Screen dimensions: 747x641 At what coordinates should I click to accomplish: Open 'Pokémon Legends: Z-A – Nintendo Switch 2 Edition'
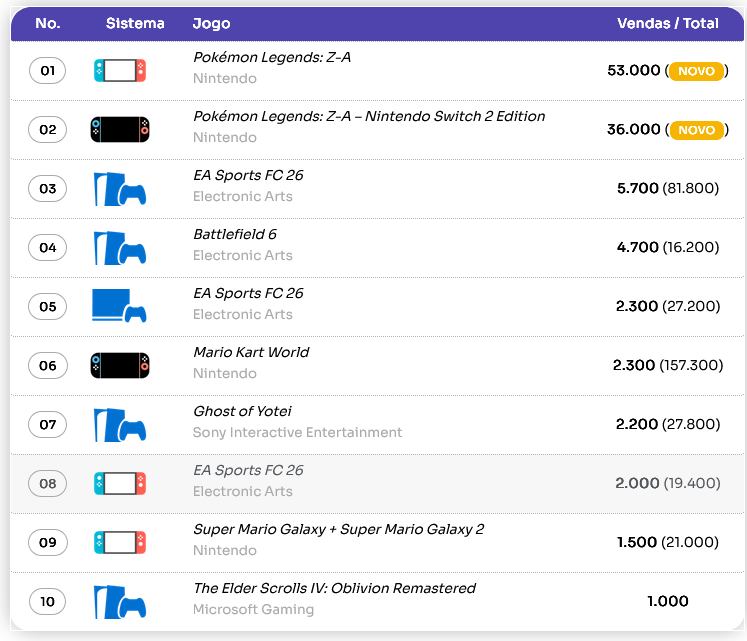(369, 116)
